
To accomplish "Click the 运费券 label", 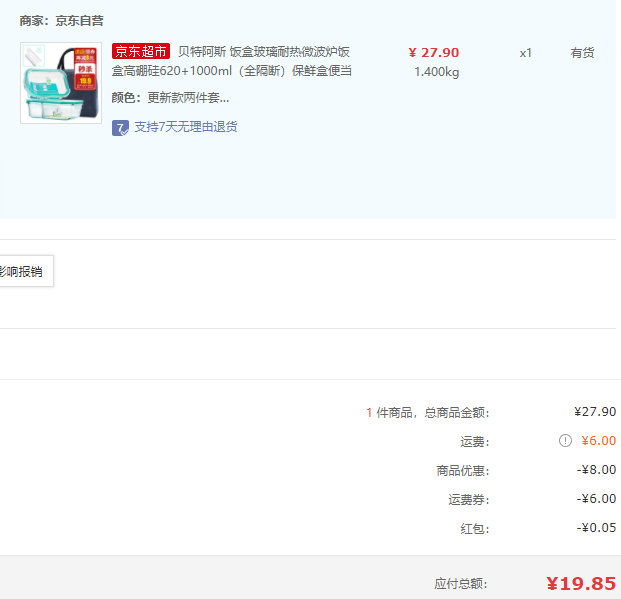I will (x=469, y=500).
